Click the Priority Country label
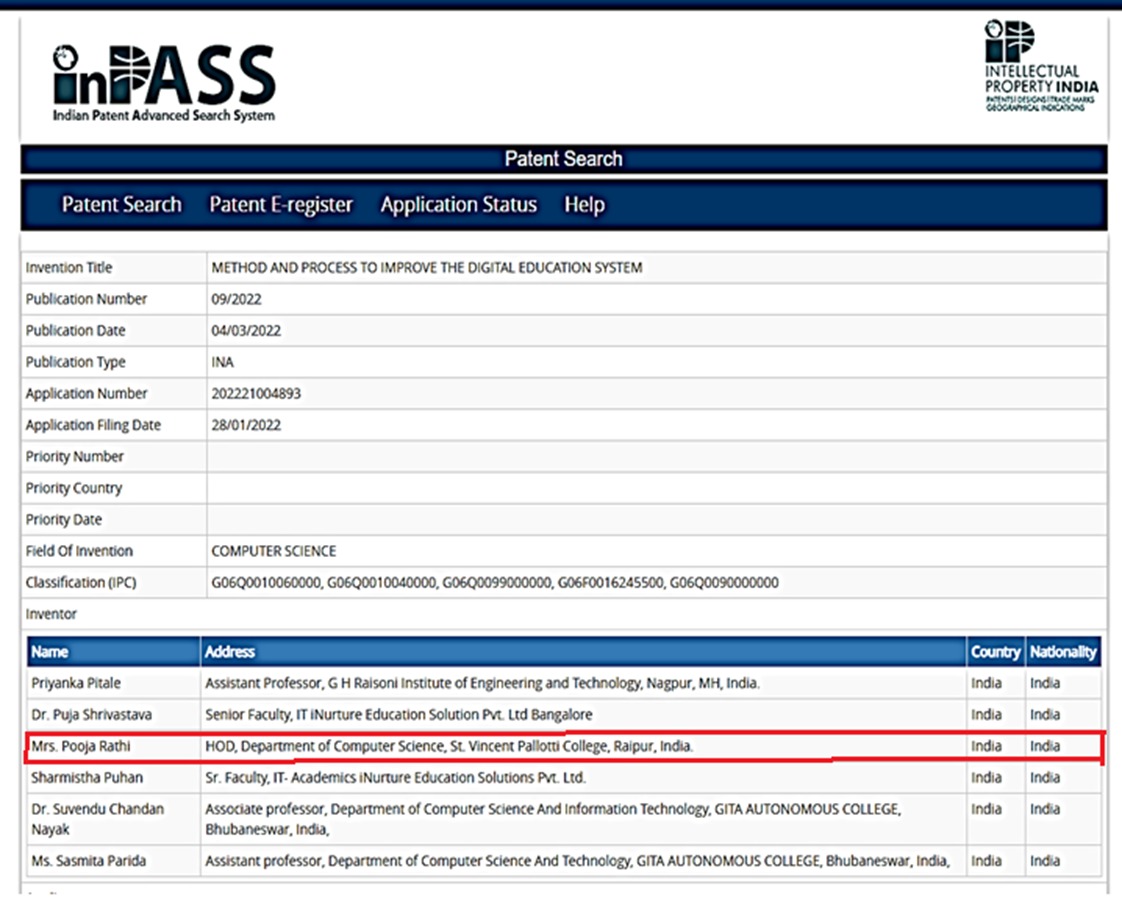Image resolution: width=1122 pixels, height=916 pixels. [x=74, y=488]
